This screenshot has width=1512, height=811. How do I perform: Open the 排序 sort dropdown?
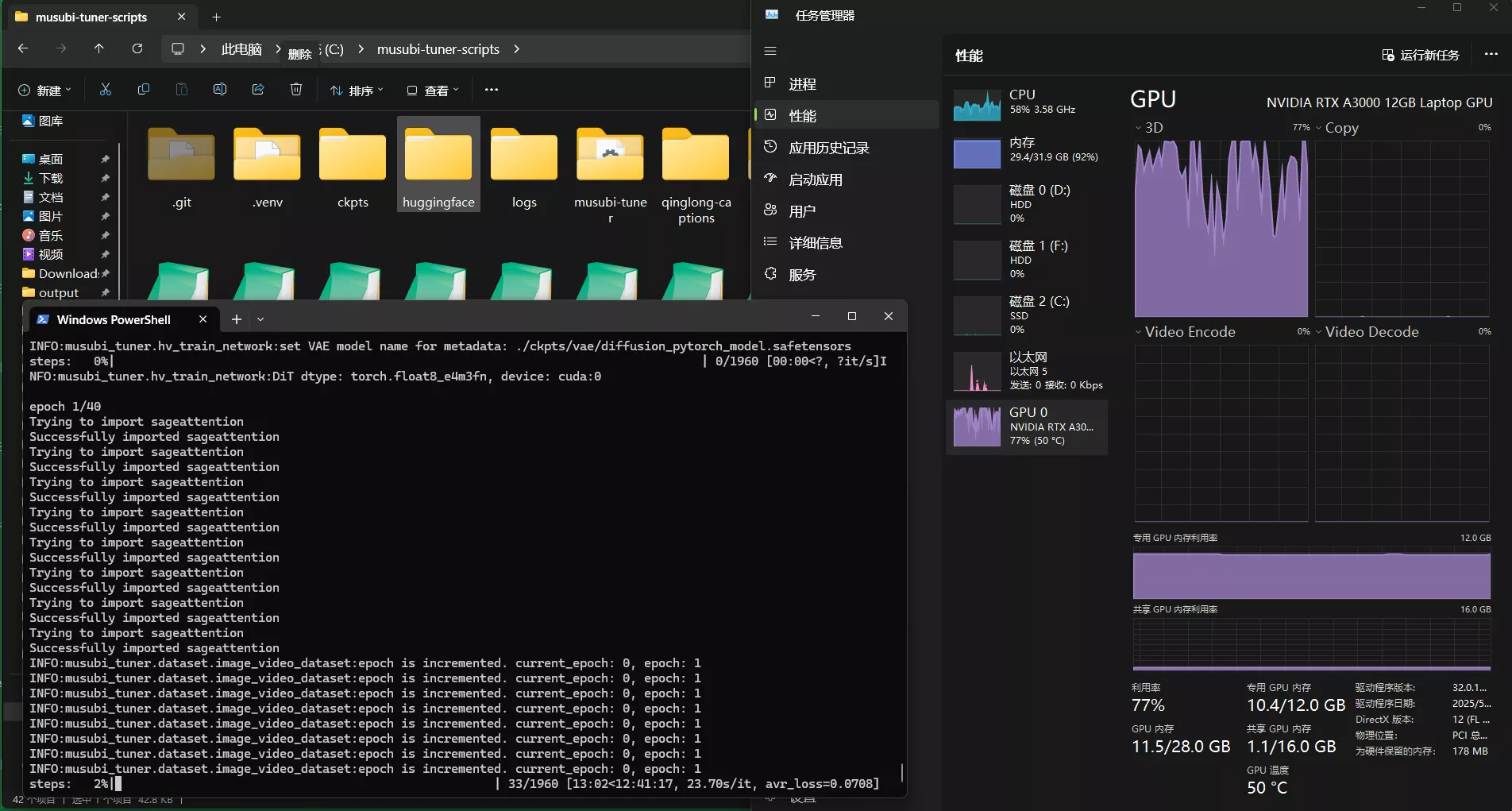point(357,91)
